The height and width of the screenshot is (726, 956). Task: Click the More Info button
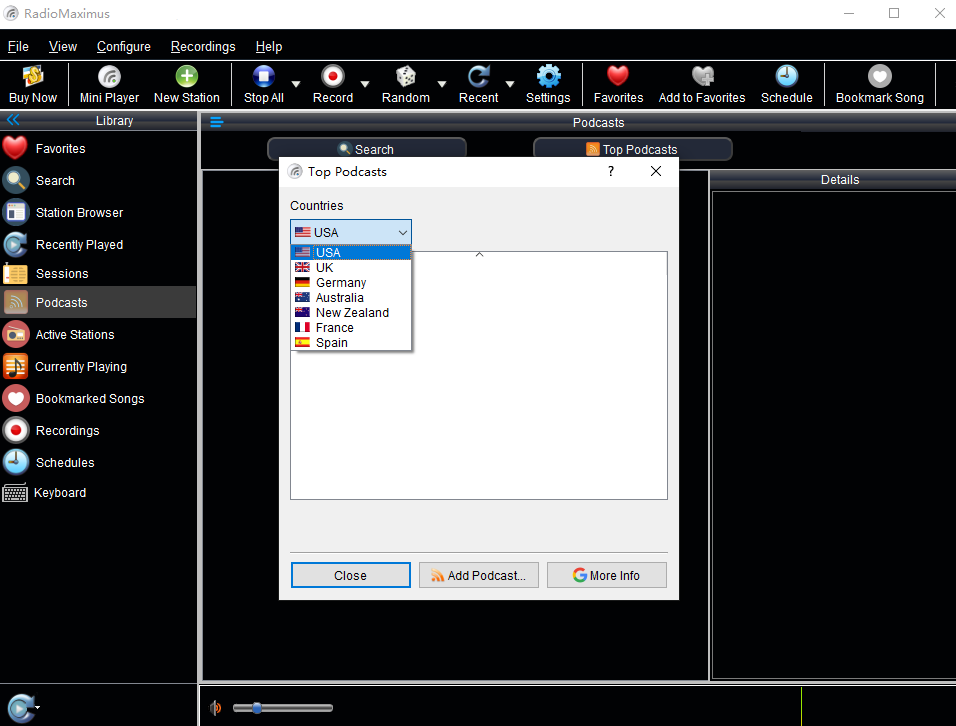pyautogui.click(x=606, y=576)
